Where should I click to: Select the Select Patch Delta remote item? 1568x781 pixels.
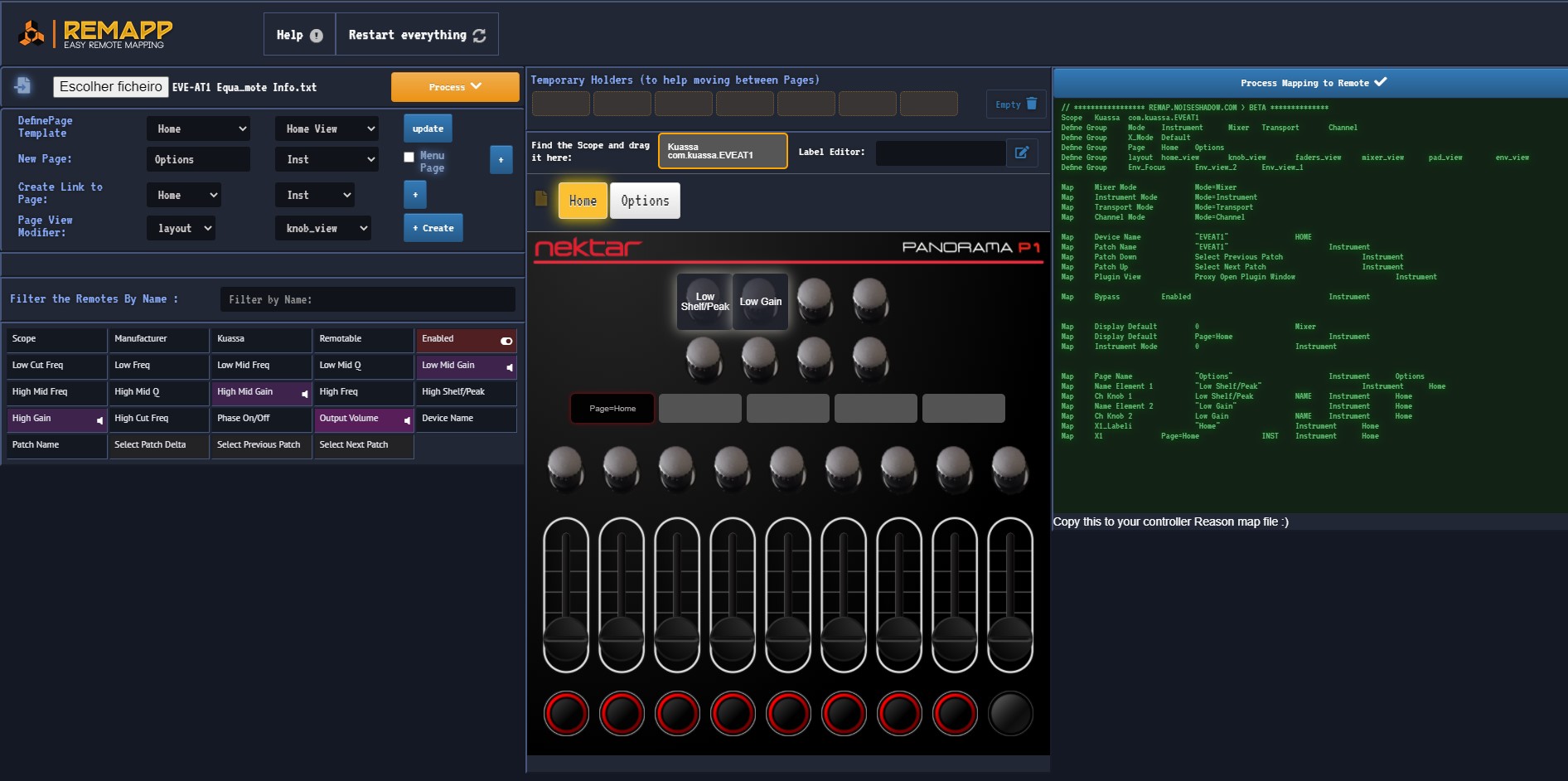click(159, 445)
